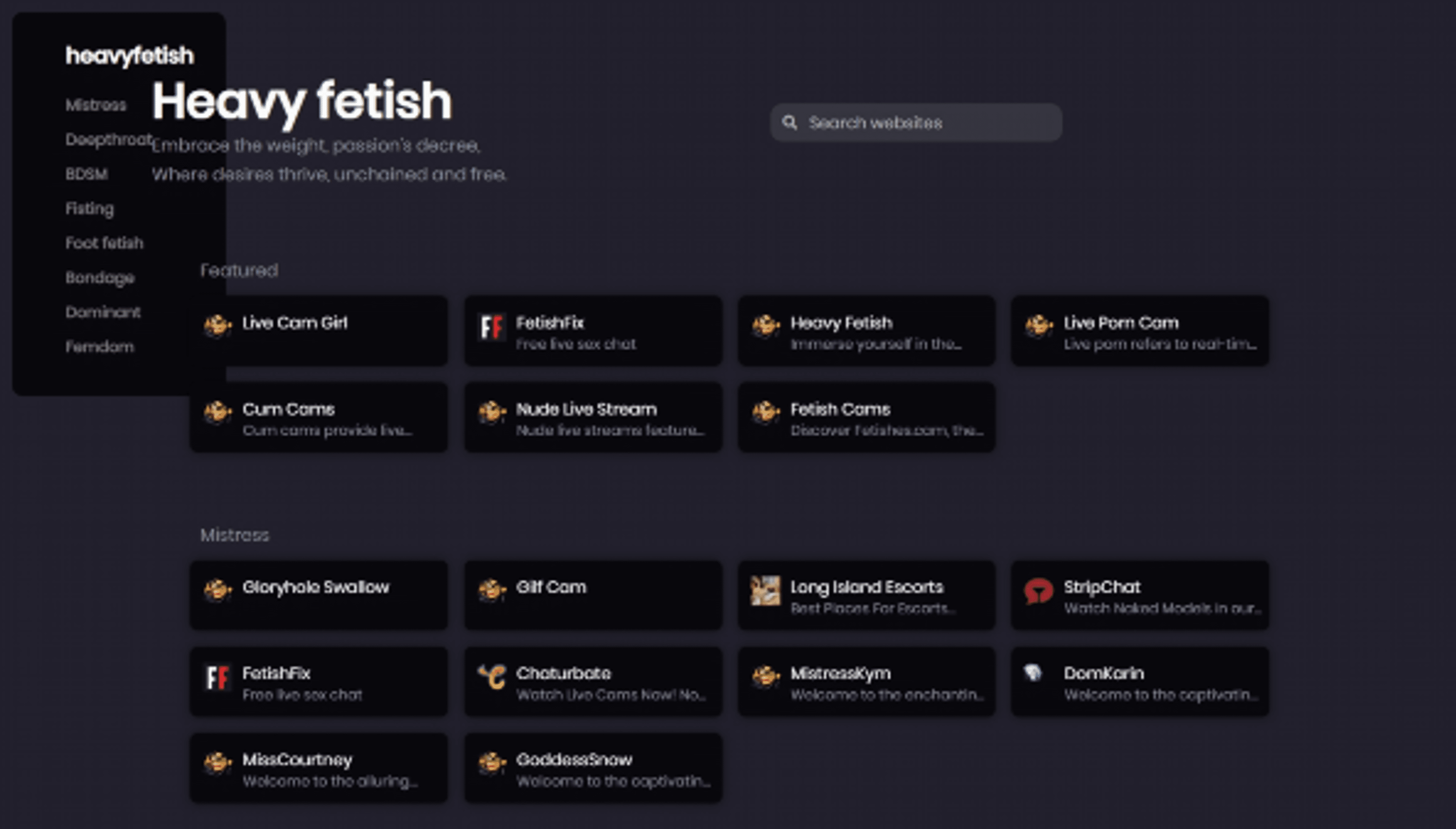Click the FetishFix logo in Featured
Viewport: 1456px width, 829px height.
[x=492, y=327]
